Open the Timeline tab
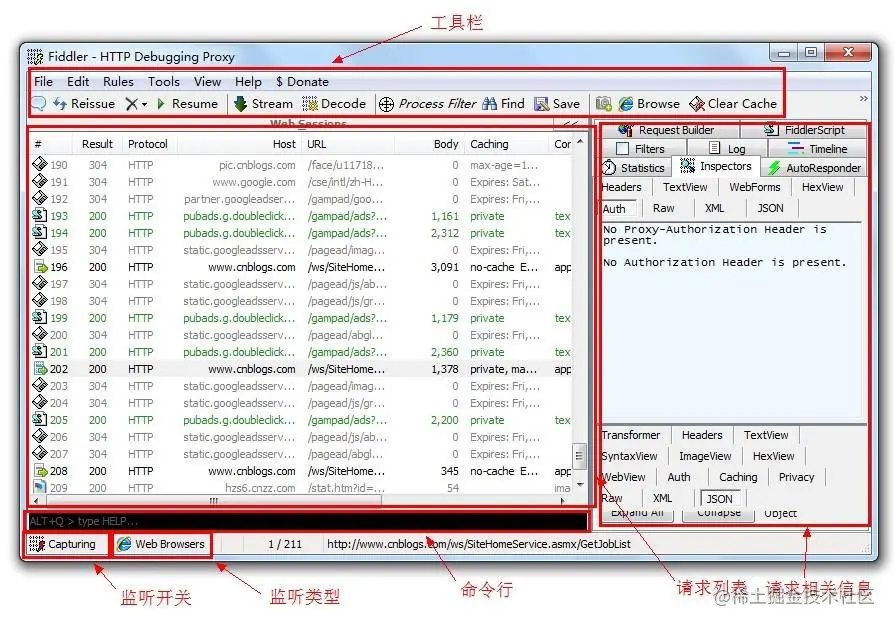Viewport: 894px width, 626px height. click(817, 149)
